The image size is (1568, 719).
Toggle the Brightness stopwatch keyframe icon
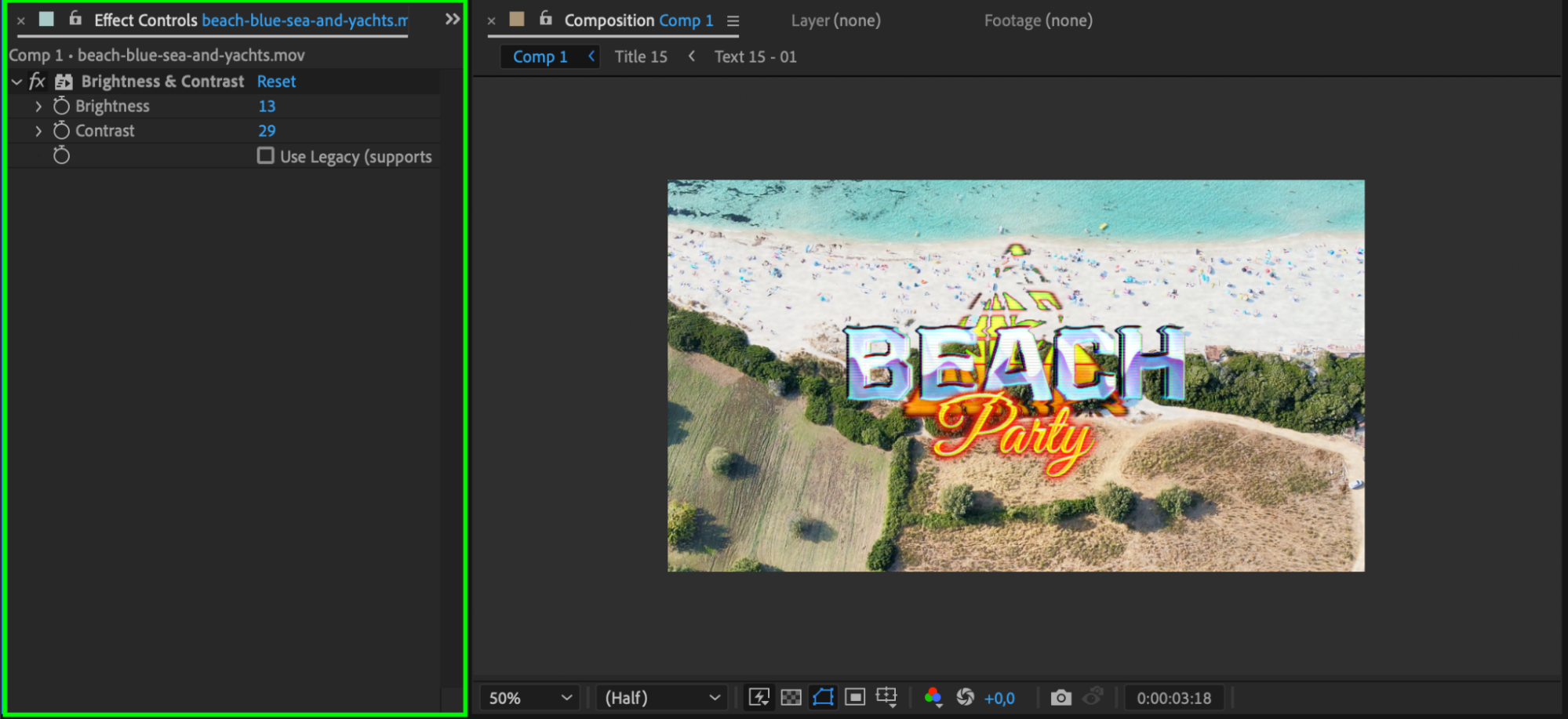tap(61, 106)
